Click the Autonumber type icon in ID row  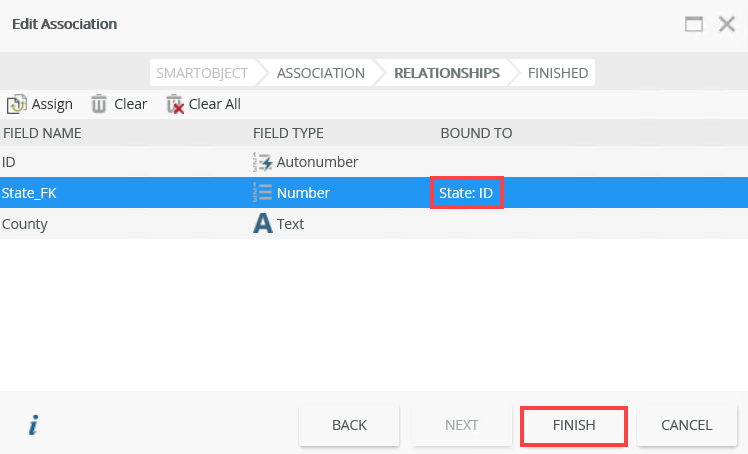tap(263, 162)
